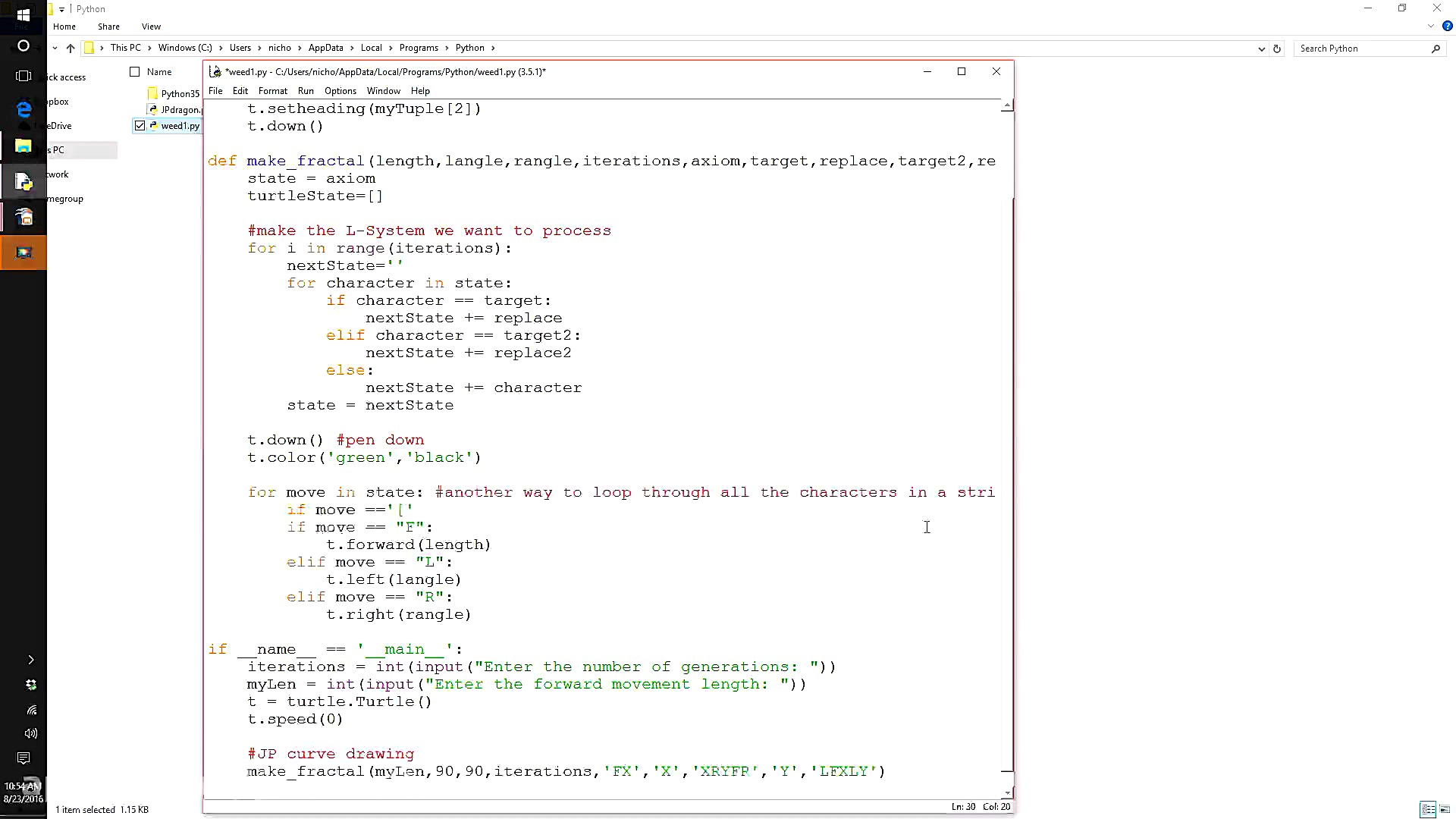Select the JPdragon Python file icon
The width and height of the screenshot is (1456, 819).
click(153, 110)
